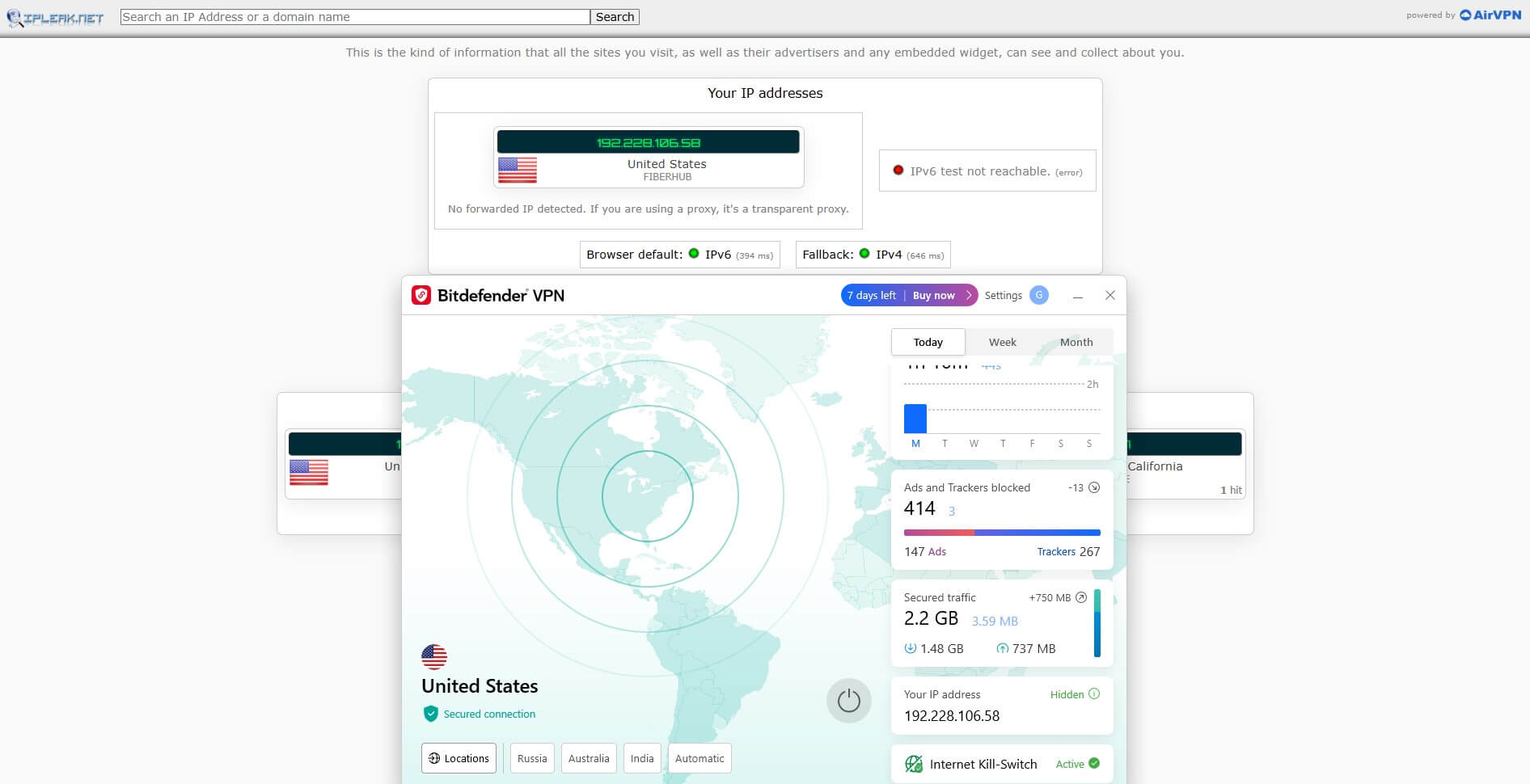
Task: Click the download arrow beside 1.48 GB
Action: pos(909,648)
